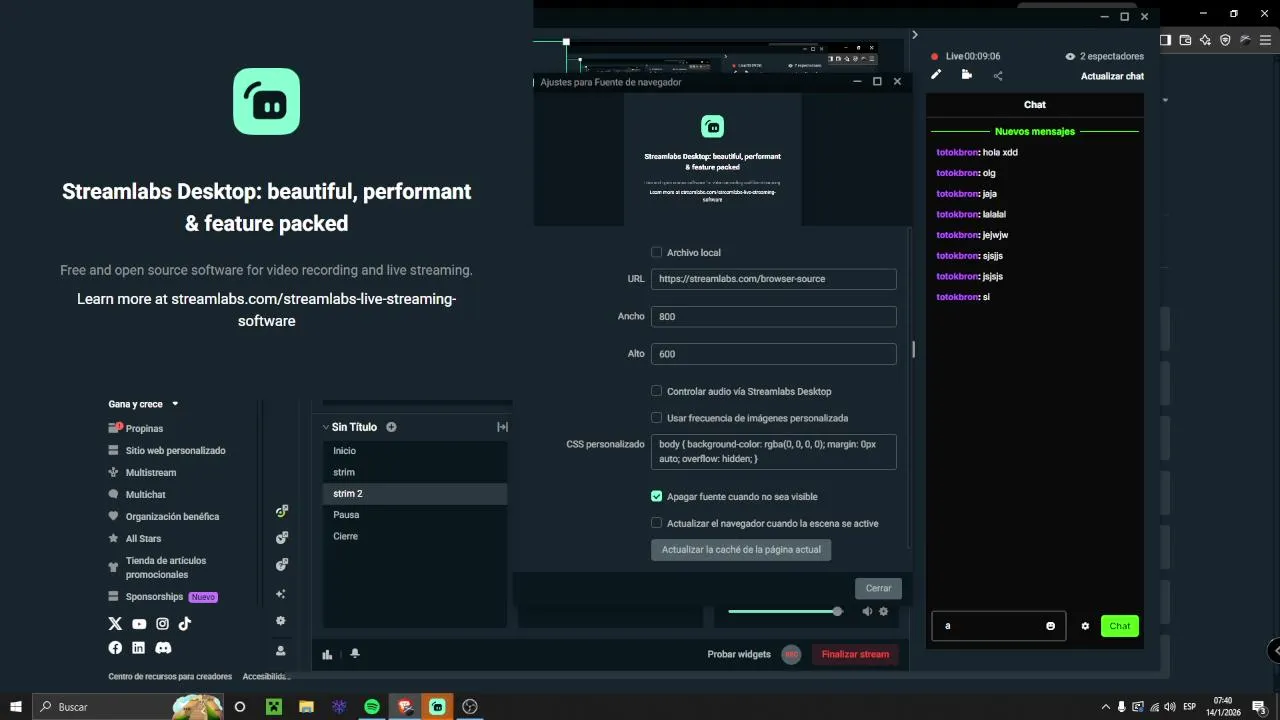
Task: Open the Discord social icon
Action: (163, 648)
